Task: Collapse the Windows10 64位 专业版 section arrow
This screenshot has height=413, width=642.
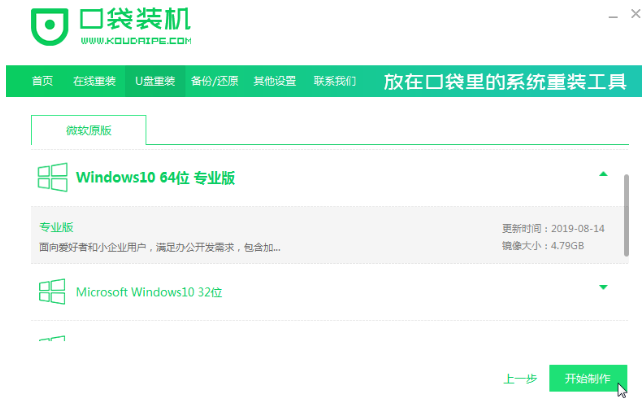Action: tap(603, 174)
